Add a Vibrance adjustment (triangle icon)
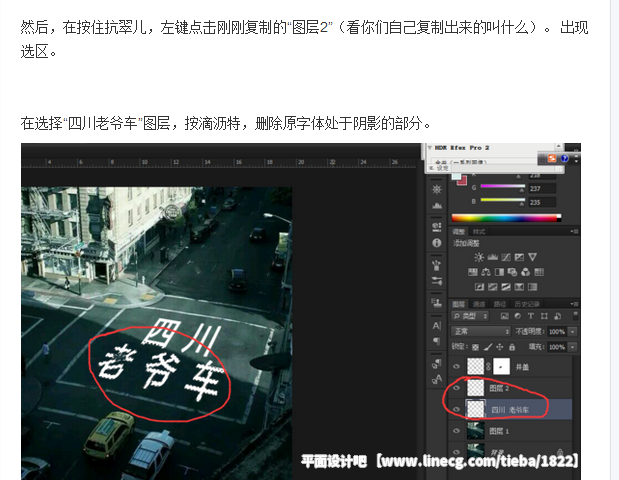This screenshot has height=480, width=619. (x=533, y=257)
